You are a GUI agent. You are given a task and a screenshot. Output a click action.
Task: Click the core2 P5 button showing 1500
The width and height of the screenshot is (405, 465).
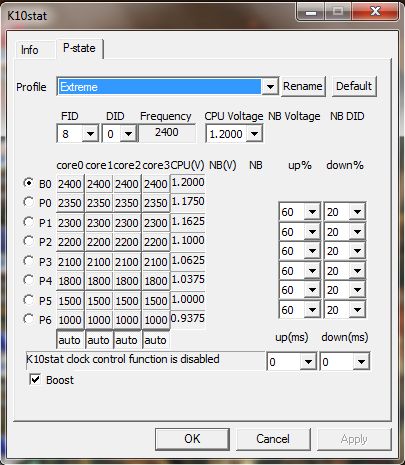click(127, 301)
